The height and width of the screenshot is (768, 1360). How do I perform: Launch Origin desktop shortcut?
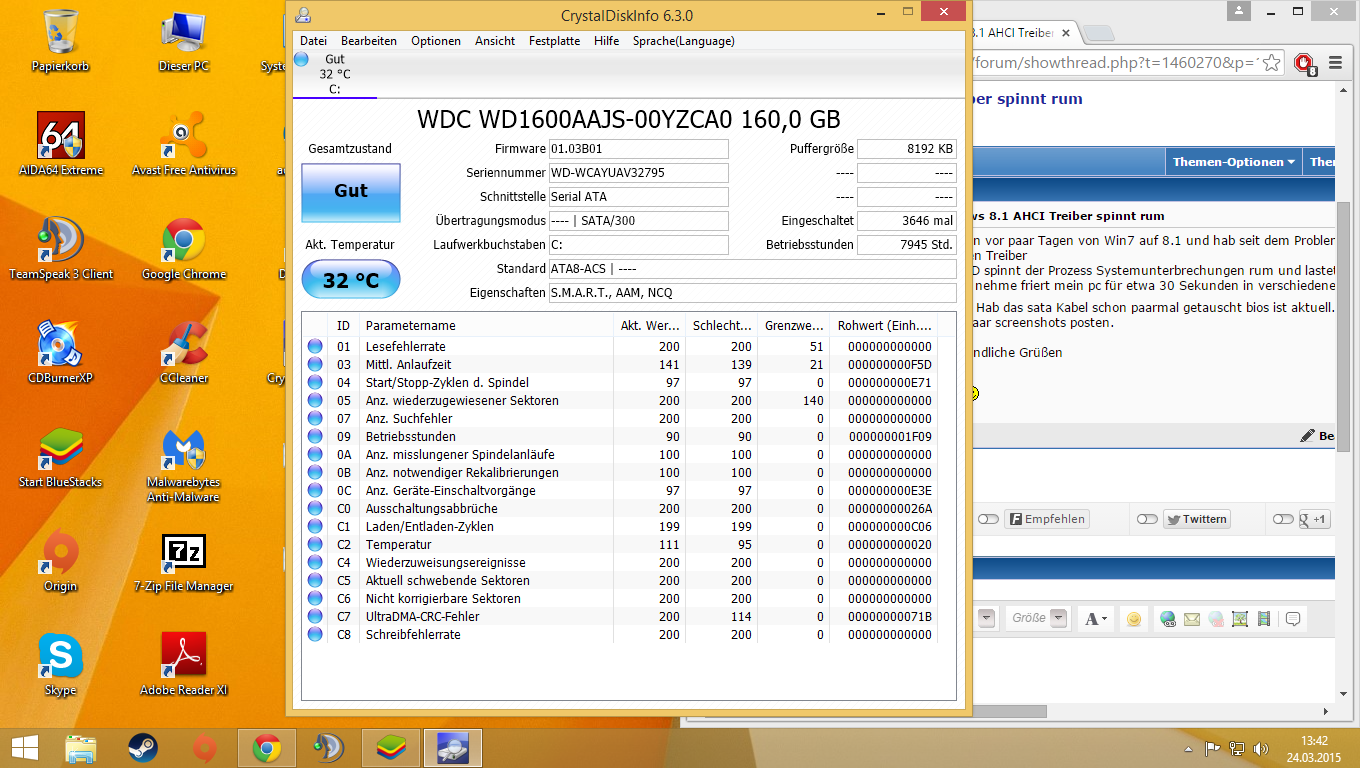[x=61, y=559]
